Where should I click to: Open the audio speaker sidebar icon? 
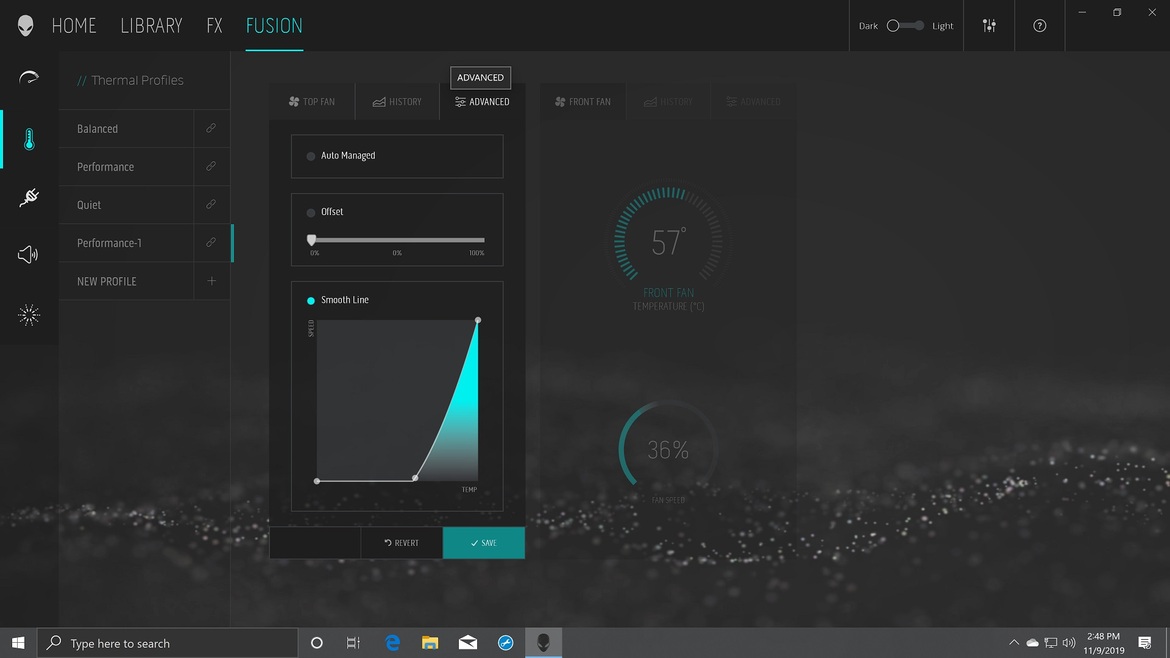click(28, 254)
